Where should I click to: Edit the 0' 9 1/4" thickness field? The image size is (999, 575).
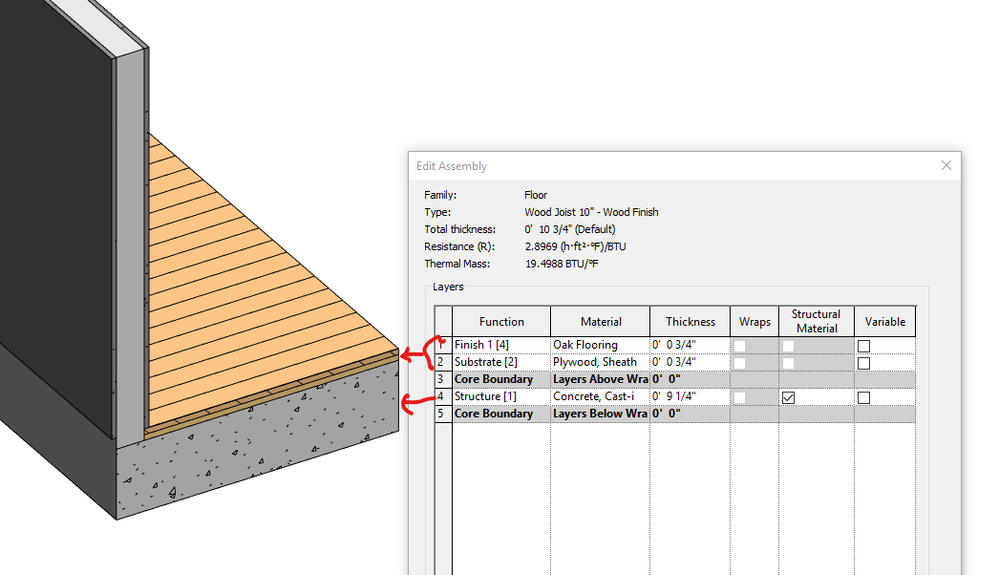click(690, 397)
